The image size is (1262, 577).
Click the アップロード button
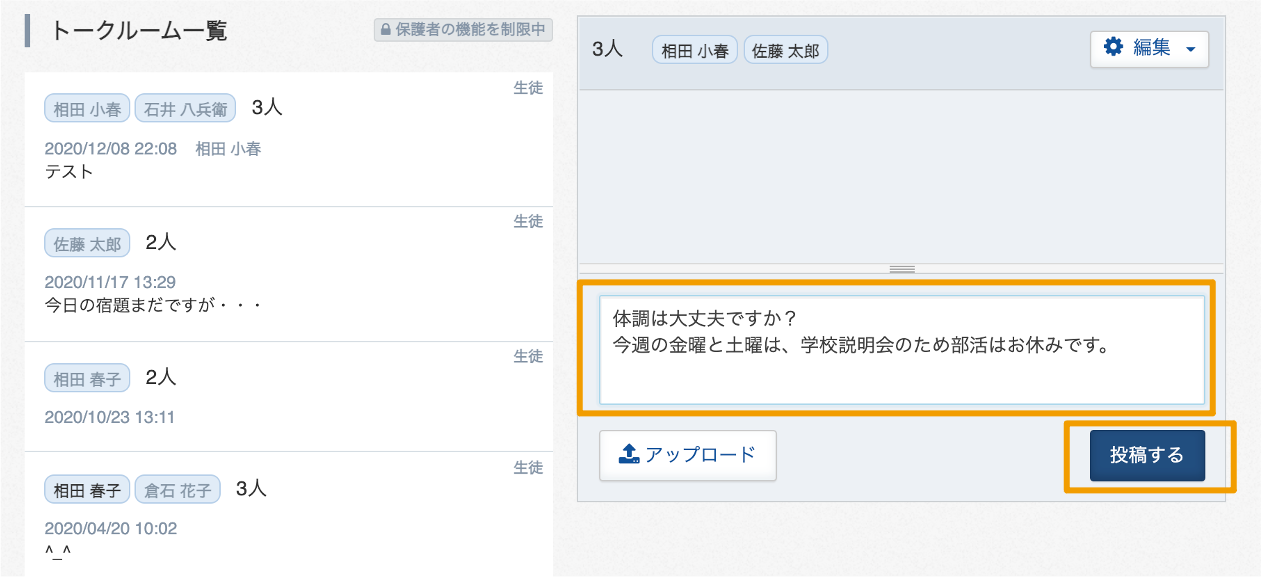click(688, 455)
